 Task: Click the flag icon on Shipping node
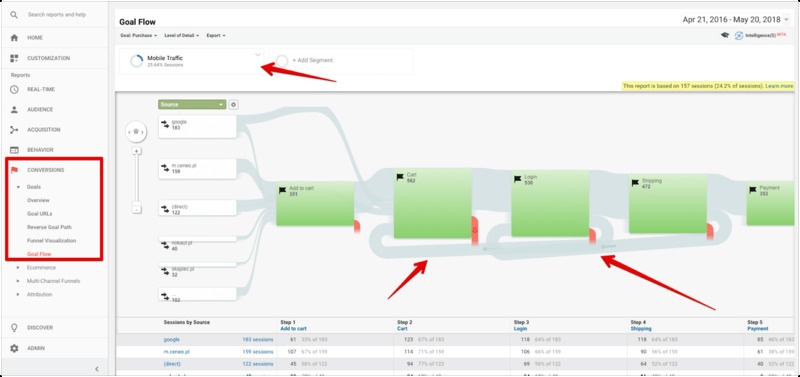635,182
